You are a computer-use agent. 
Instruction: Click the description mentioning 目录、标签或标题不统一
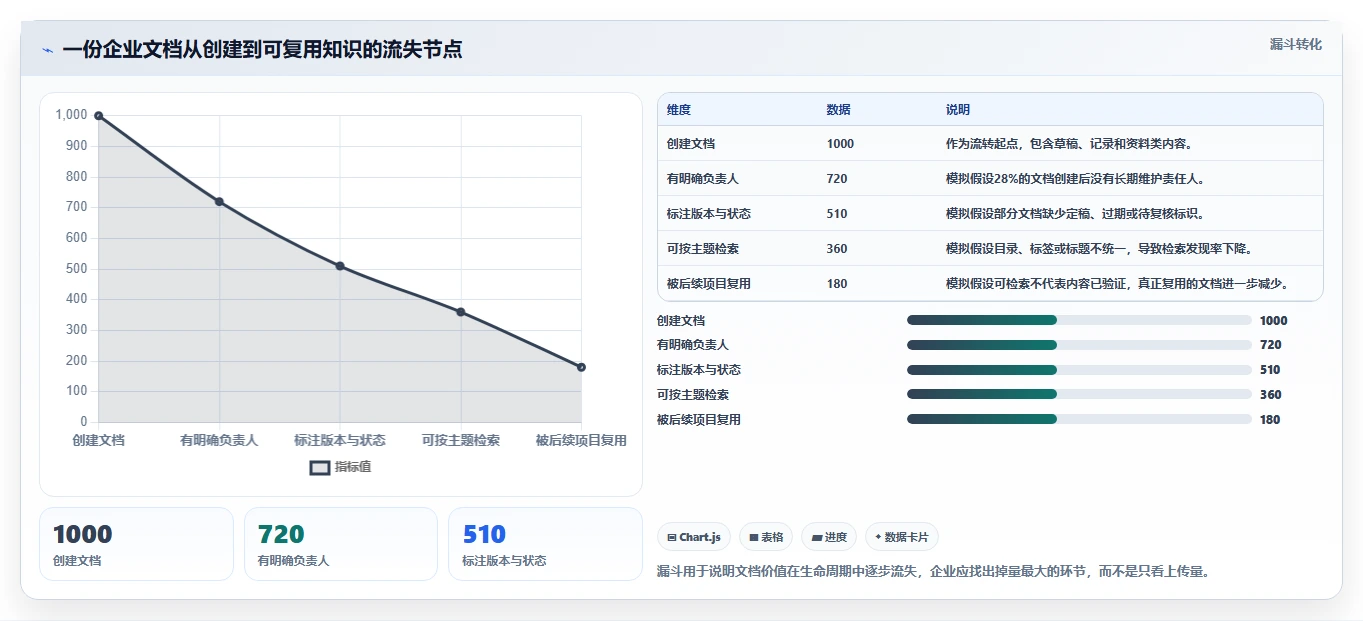[x=1099, y=249]
